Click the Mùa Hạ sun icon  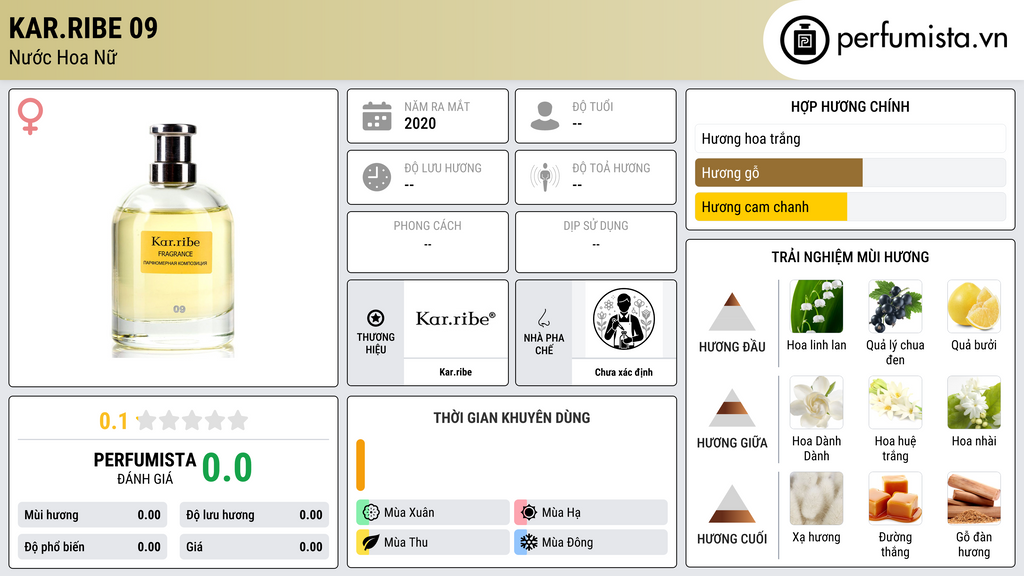[x=529, y=512]
